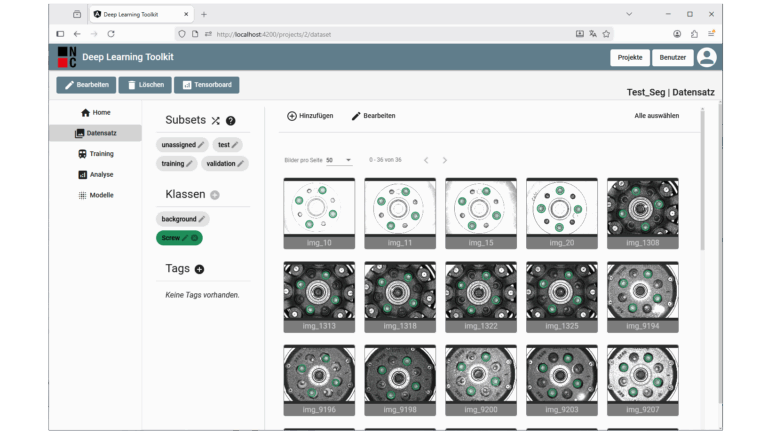Click the browser translate page icon

pyautogui.click(x=593, y=34)
